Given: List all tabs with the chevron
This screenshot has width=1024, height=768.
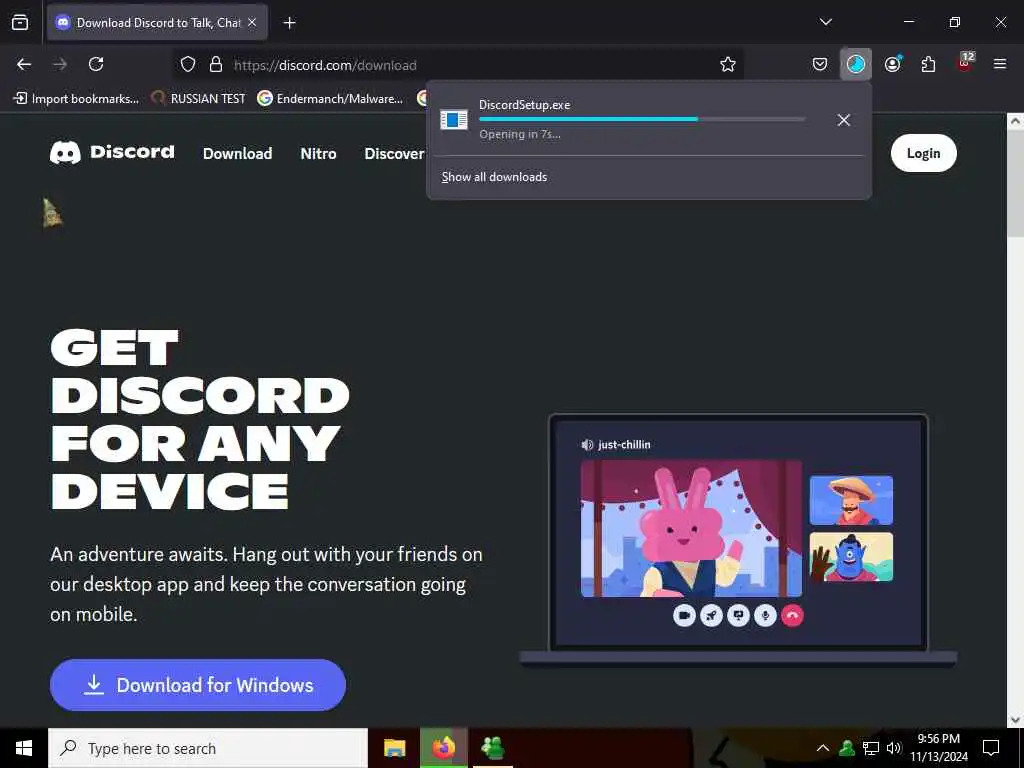Looking at the screenshot, I should click(x=825, y=22).
